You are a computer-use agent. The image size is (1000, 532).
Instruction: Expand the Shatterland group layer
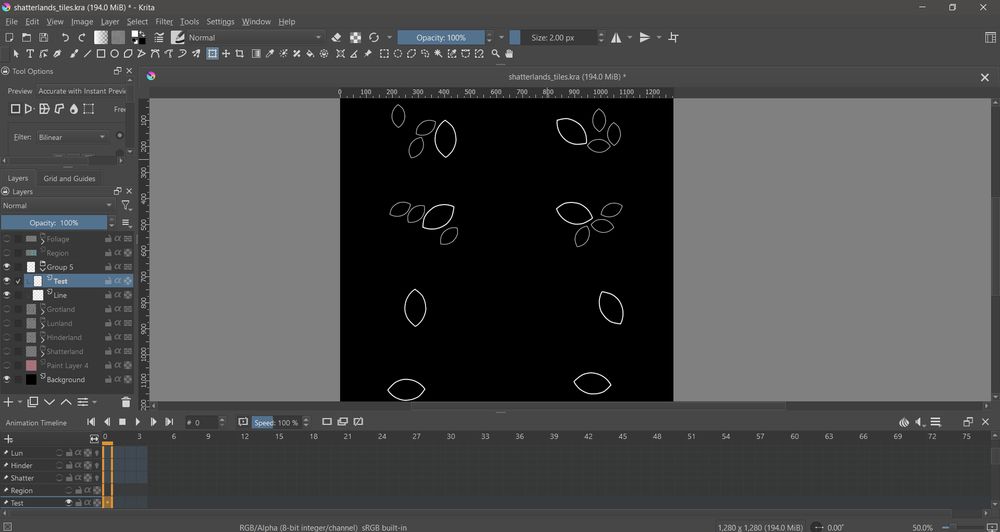click(x=43, y=353)
